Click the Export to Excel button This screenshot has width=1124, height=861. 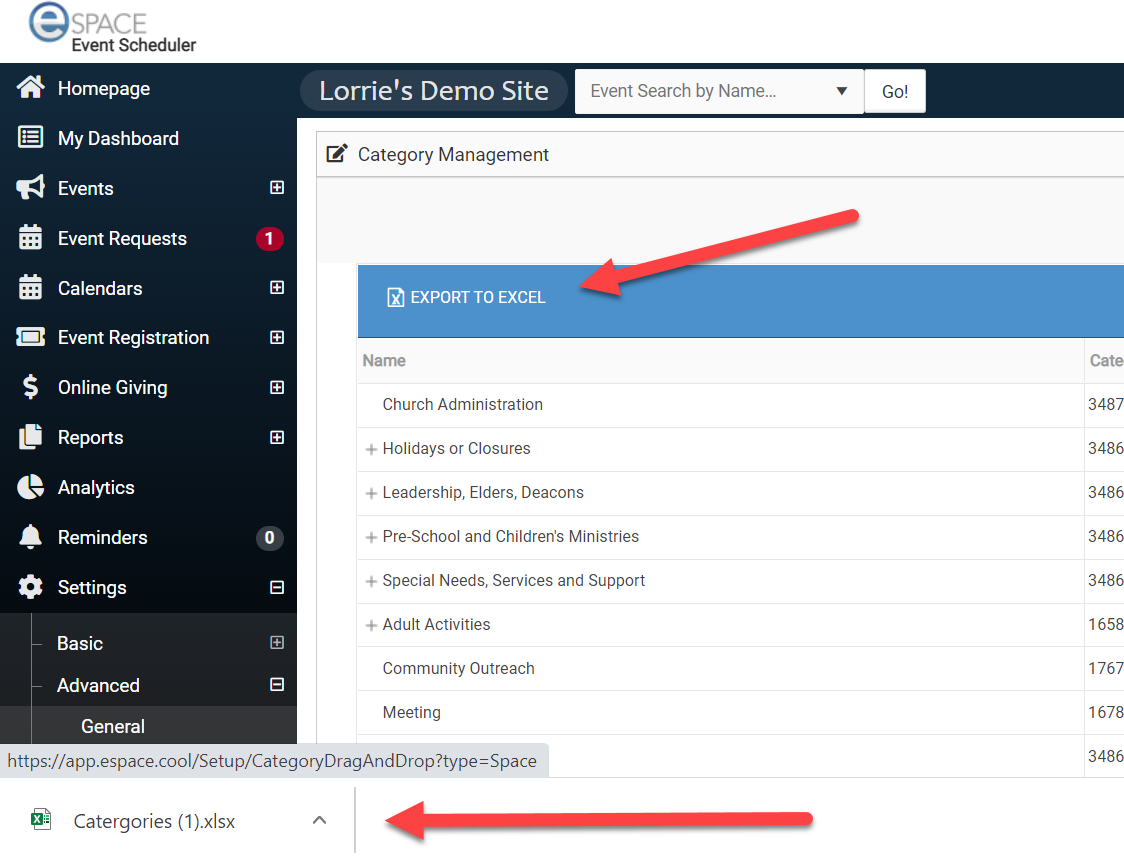[467, 297]
